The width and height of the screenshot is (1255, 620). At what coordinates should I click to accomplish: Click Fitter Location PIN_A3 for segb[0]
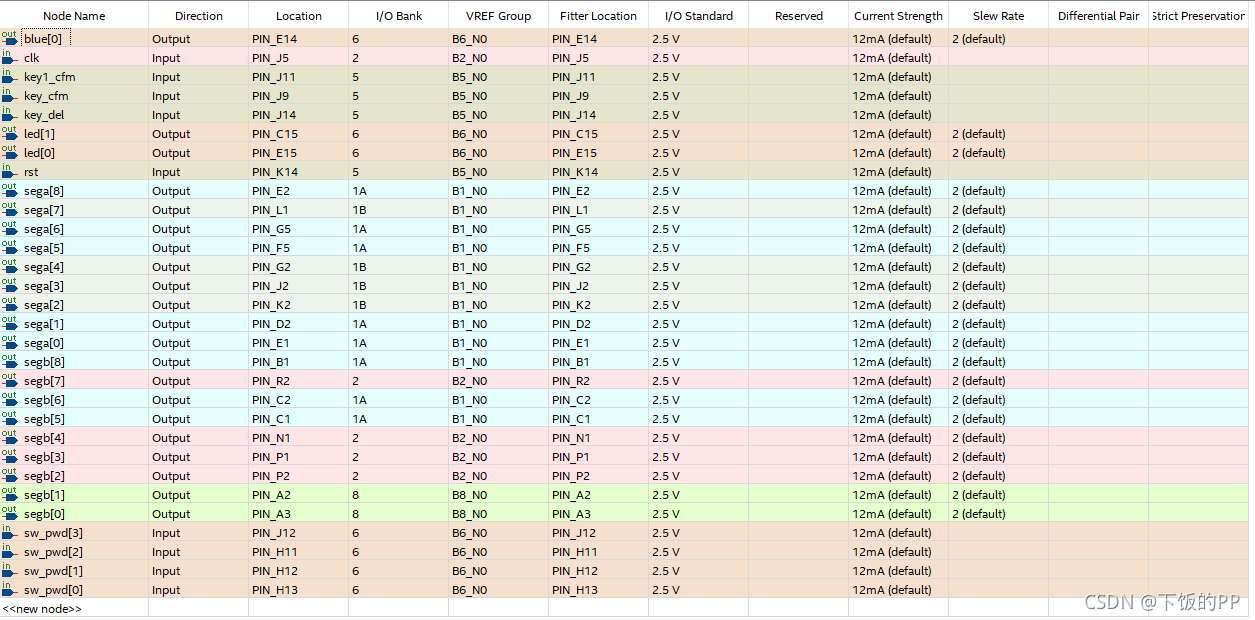[x=599, y=514]
